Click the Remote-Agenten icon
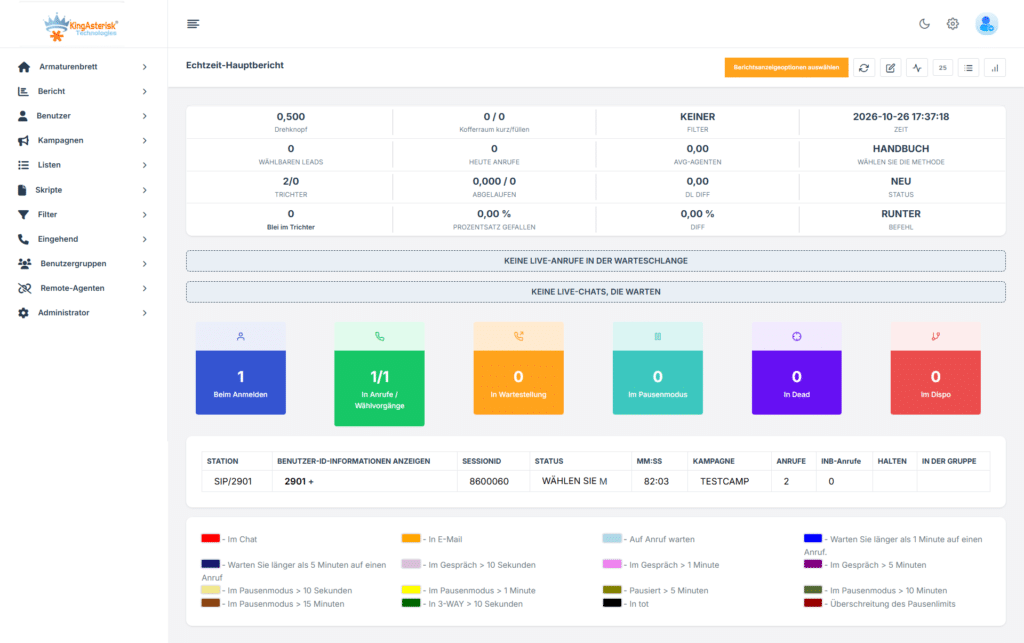Viewport: 1024px width, 643px height. pos(25,288)
